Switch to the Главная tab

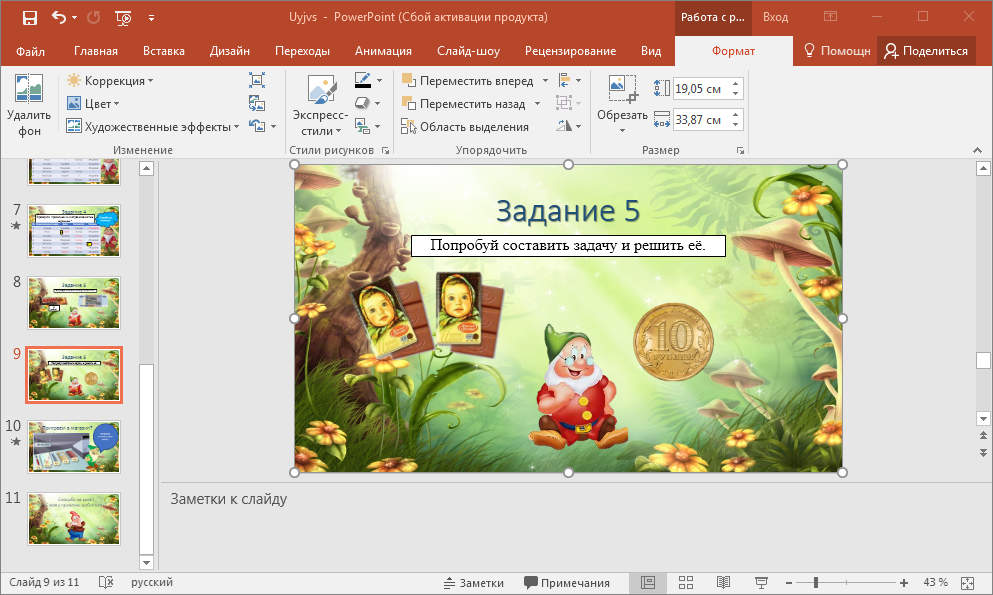[x=96, y=51]
